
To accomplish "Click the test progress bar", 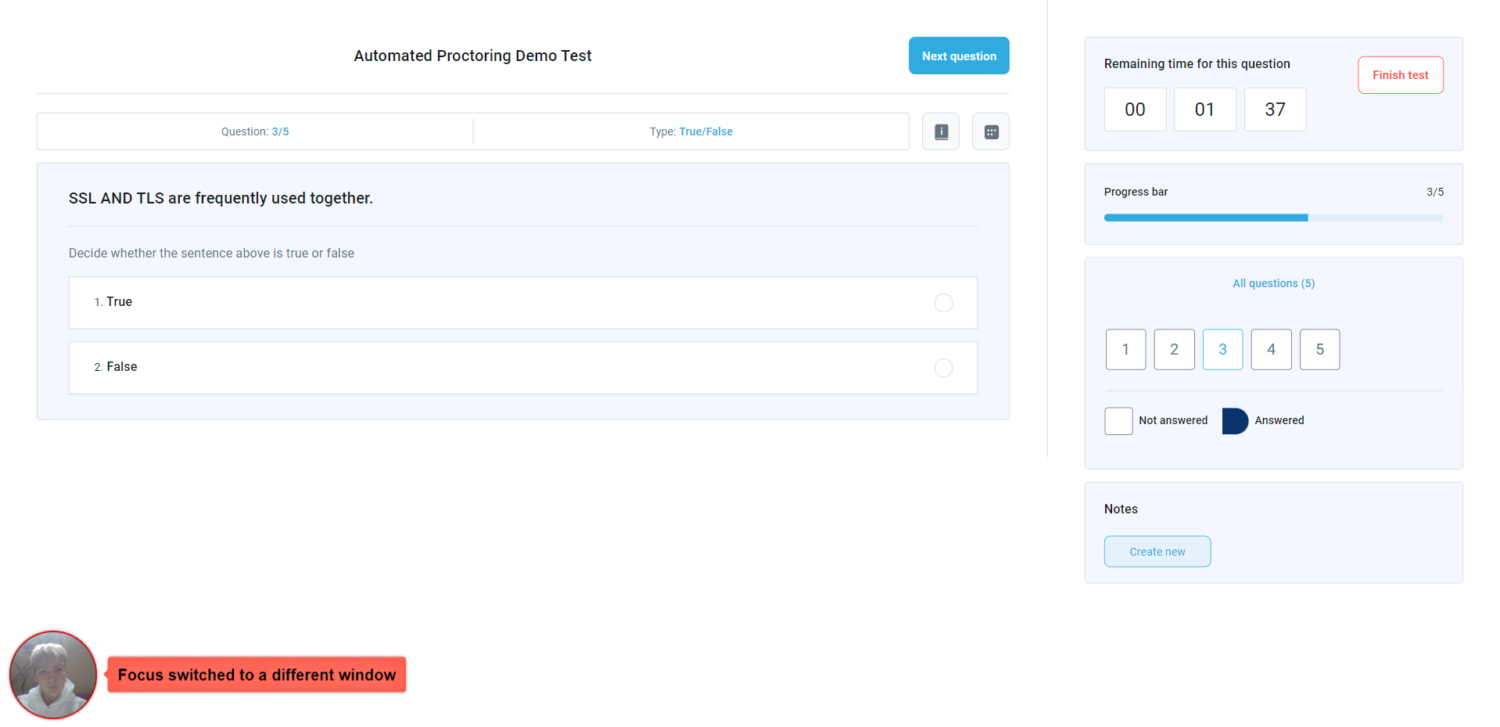I will click(x=1273, y=217).
